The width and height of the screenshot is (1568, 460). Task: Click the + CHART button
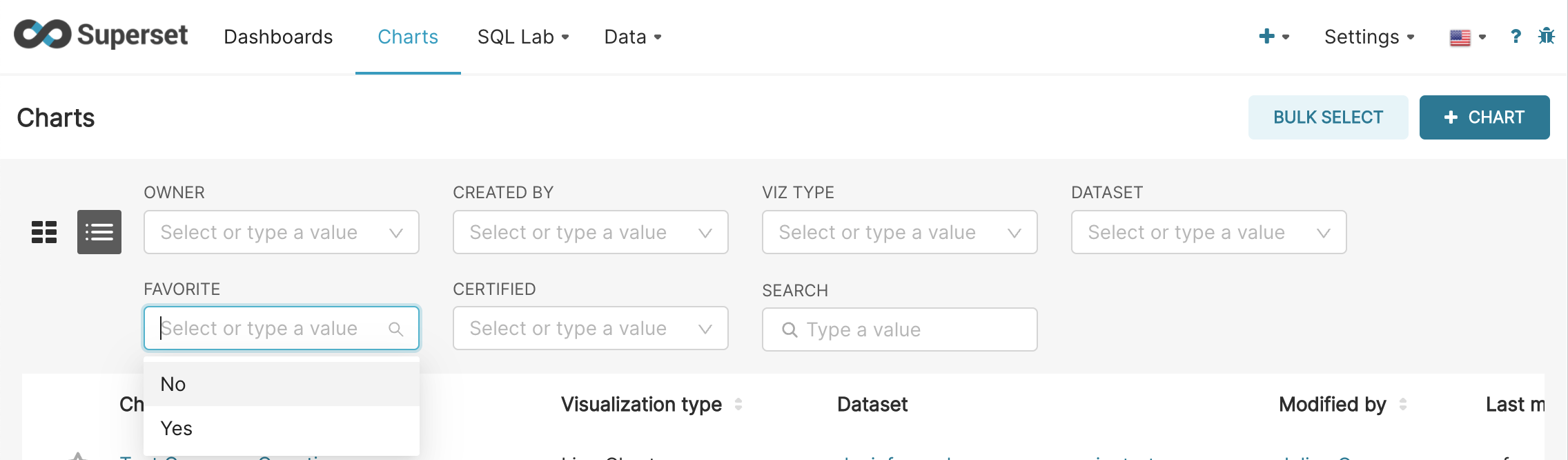[1484, 117]
